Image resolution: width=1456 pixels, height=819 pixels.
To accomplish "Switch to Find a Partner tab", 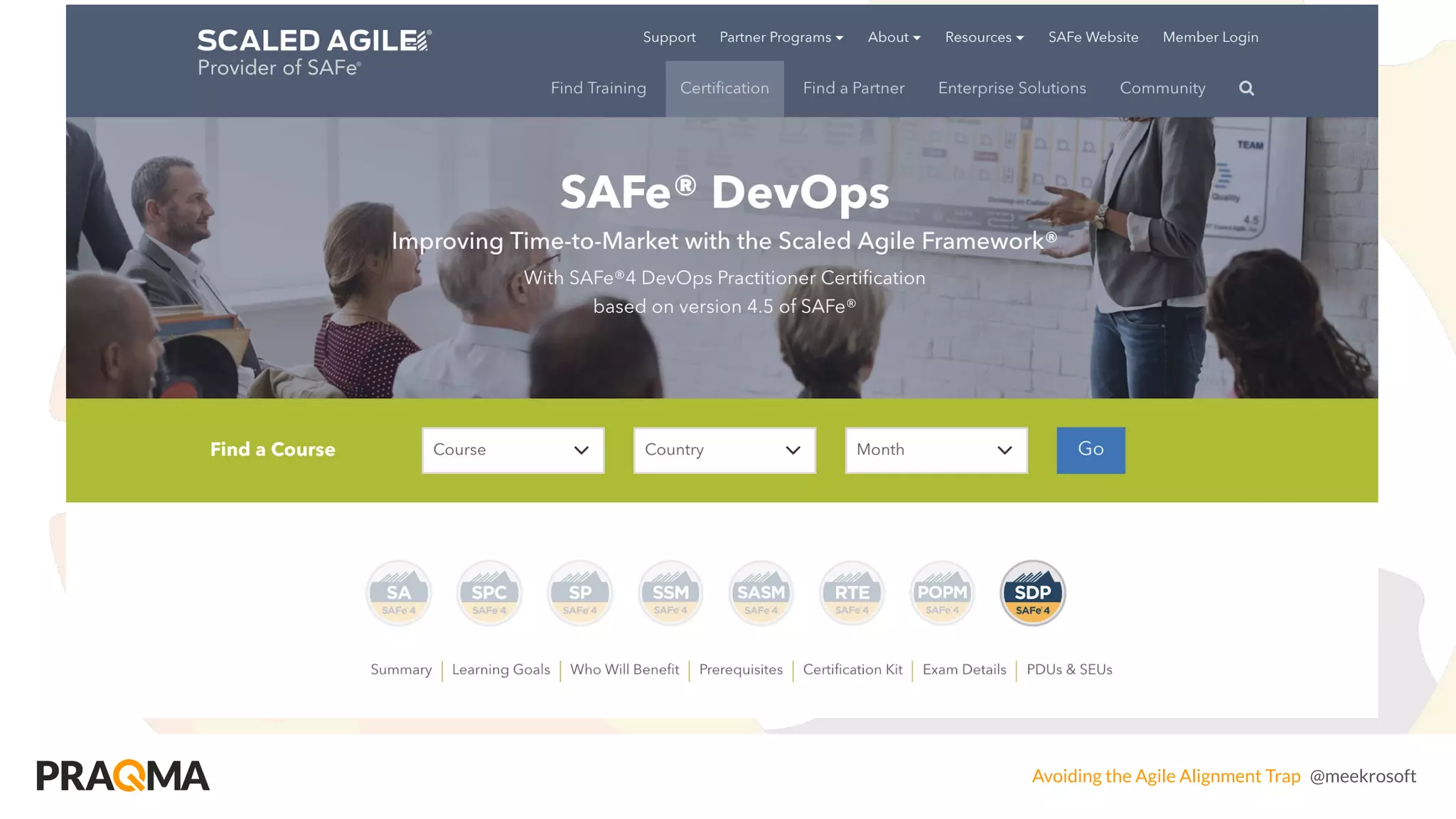I will point(854,88).
